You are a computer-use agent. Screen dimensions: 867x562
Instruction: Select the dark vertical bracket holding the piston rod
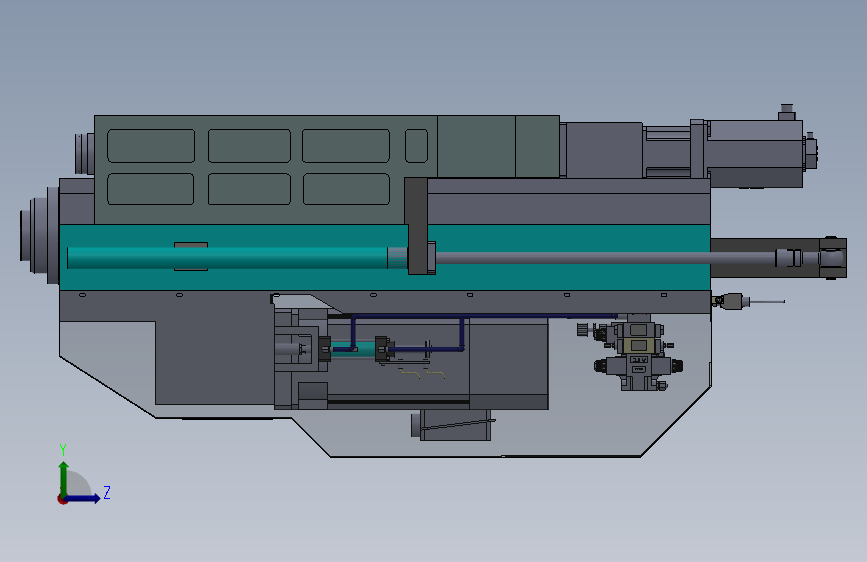(418, 226)
